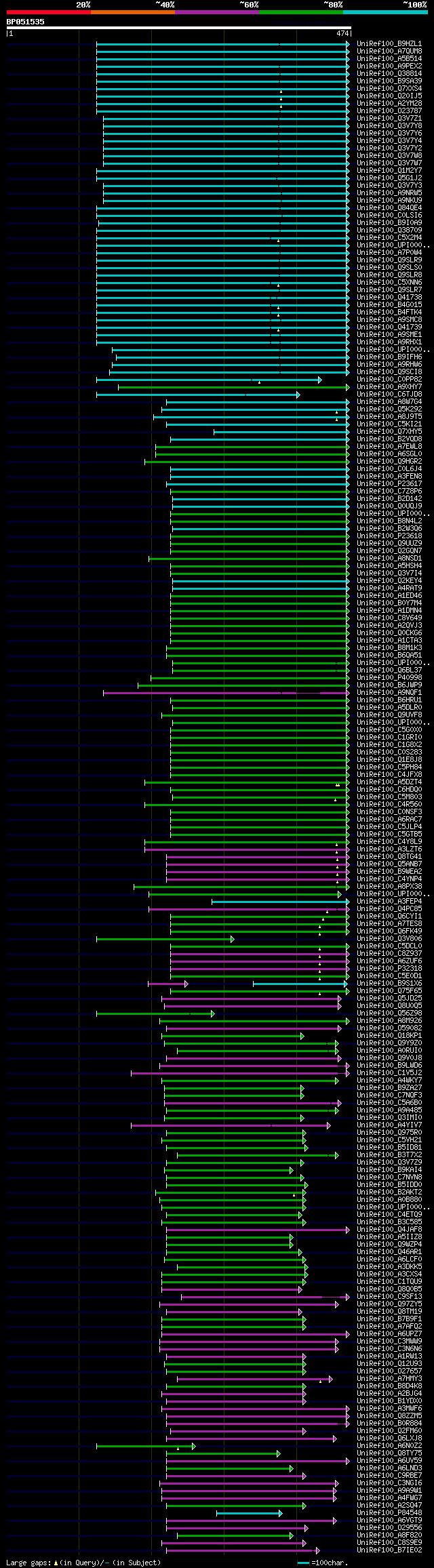Select the UniRef100_Q5K292 label
The width and height of the screenshot is (434, 1568).
click(389, 409)
